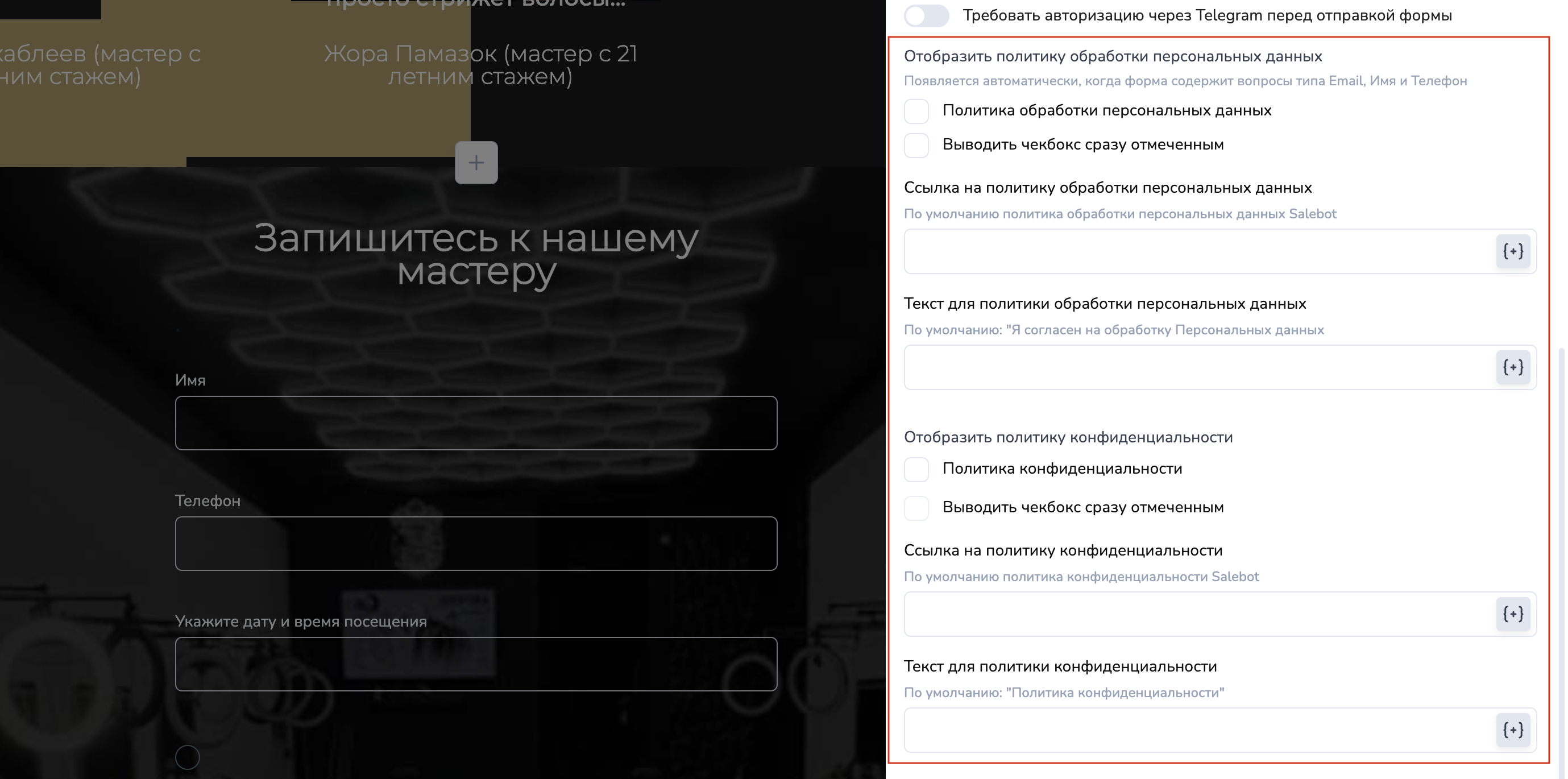Click personal data policy link input field
The image size is (1568, 779).
[1198, 251]
